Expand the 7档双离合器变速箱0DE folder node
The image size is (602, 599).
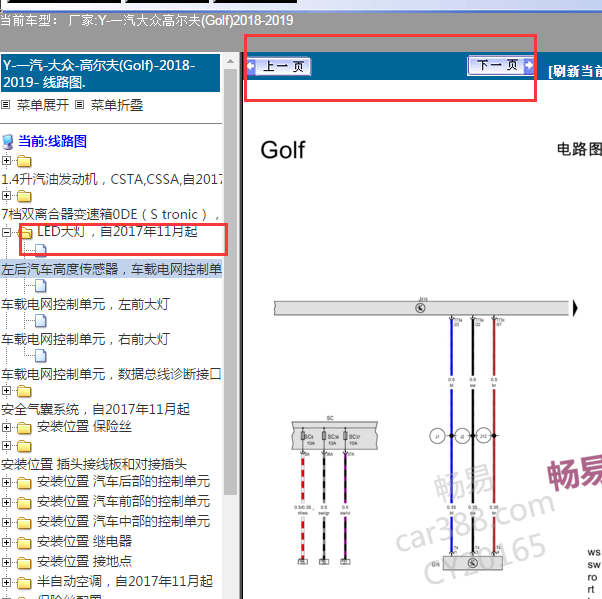[x=6, y=195]
